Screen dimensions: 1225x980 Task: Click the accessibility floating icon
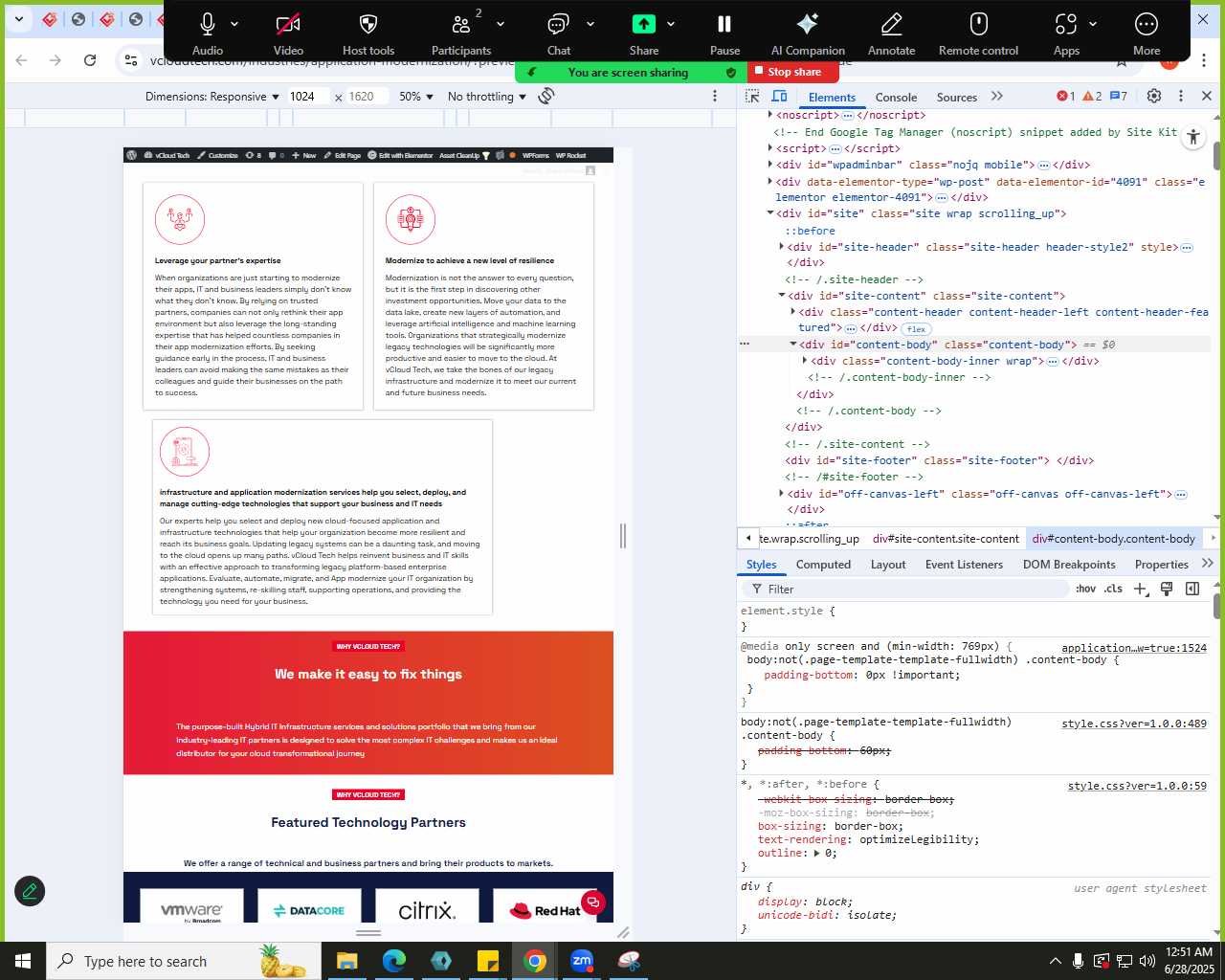pos(1192,138)
